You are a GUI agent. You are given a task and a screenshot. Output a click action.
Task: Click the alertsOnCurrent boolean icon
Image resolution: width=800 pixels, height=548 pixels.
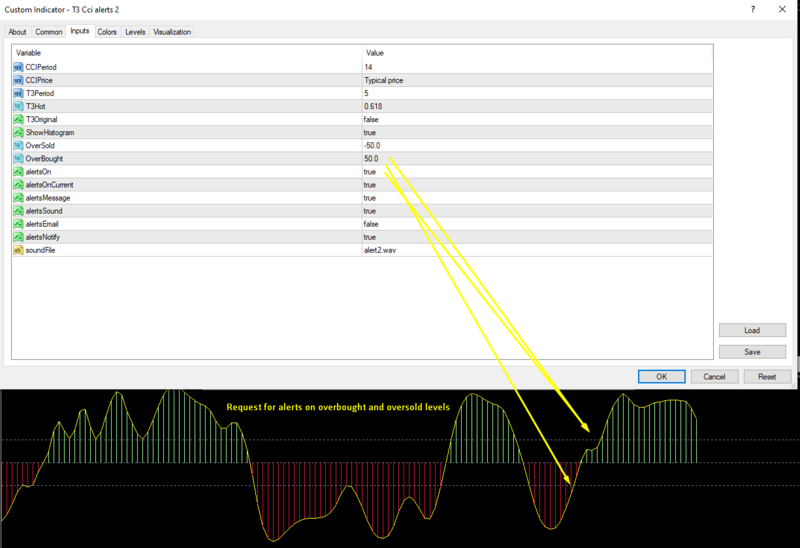coord(18,185)
